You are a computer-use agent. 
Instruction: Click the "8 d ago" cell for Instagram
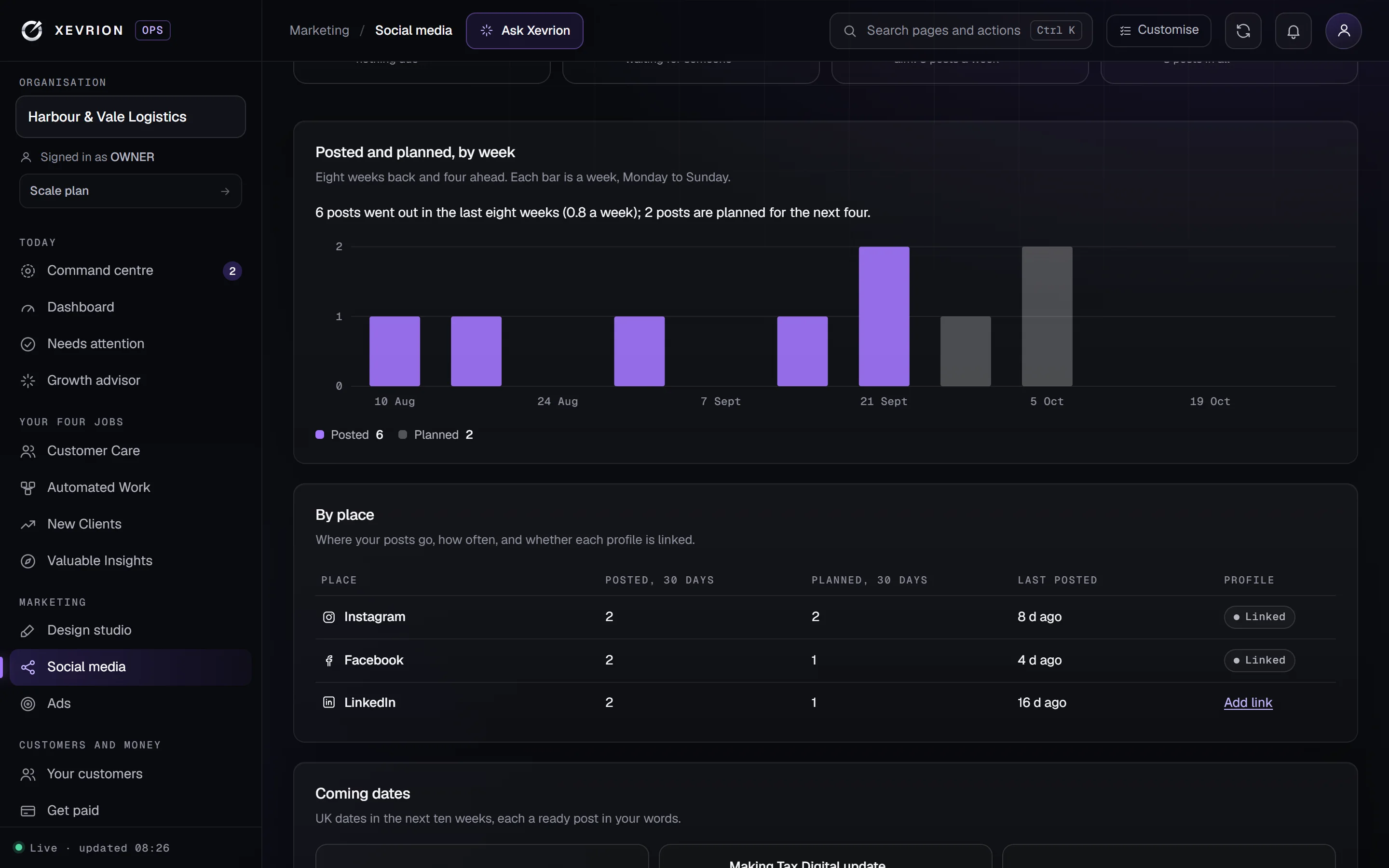coord(1039,617)
